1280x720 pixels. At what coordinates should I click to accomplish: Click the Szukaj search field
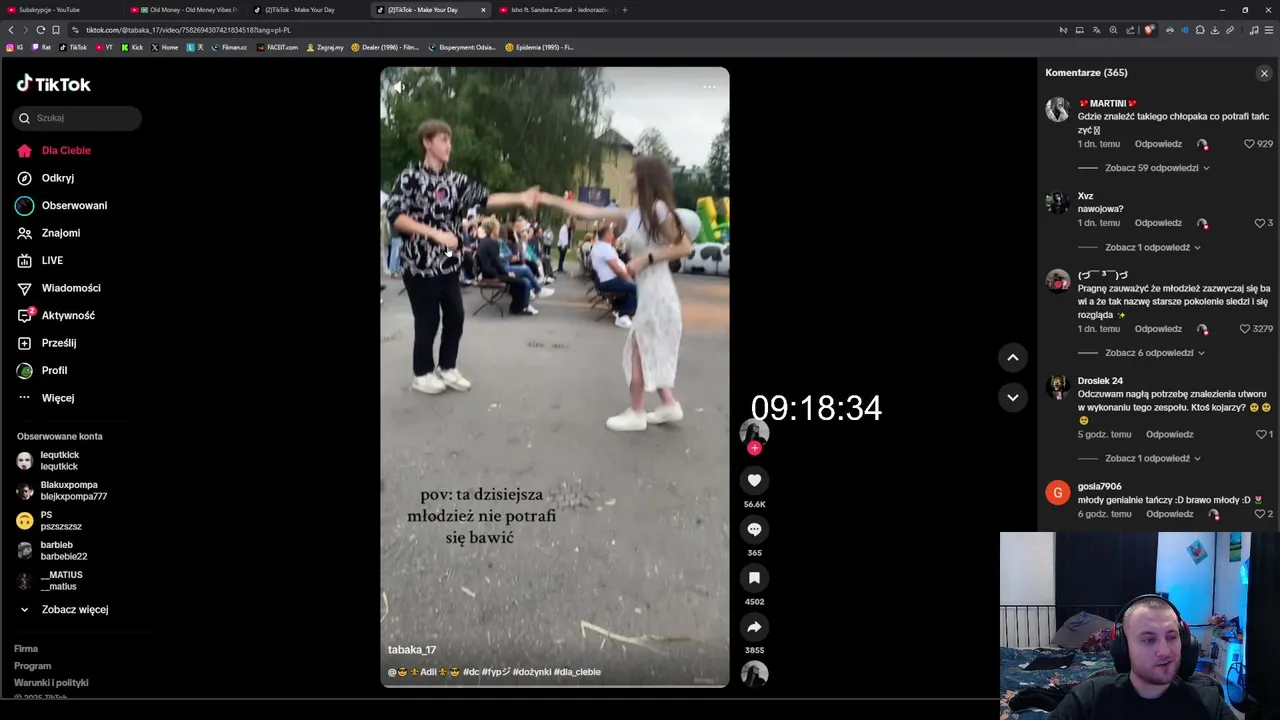[x=77, y=118]
